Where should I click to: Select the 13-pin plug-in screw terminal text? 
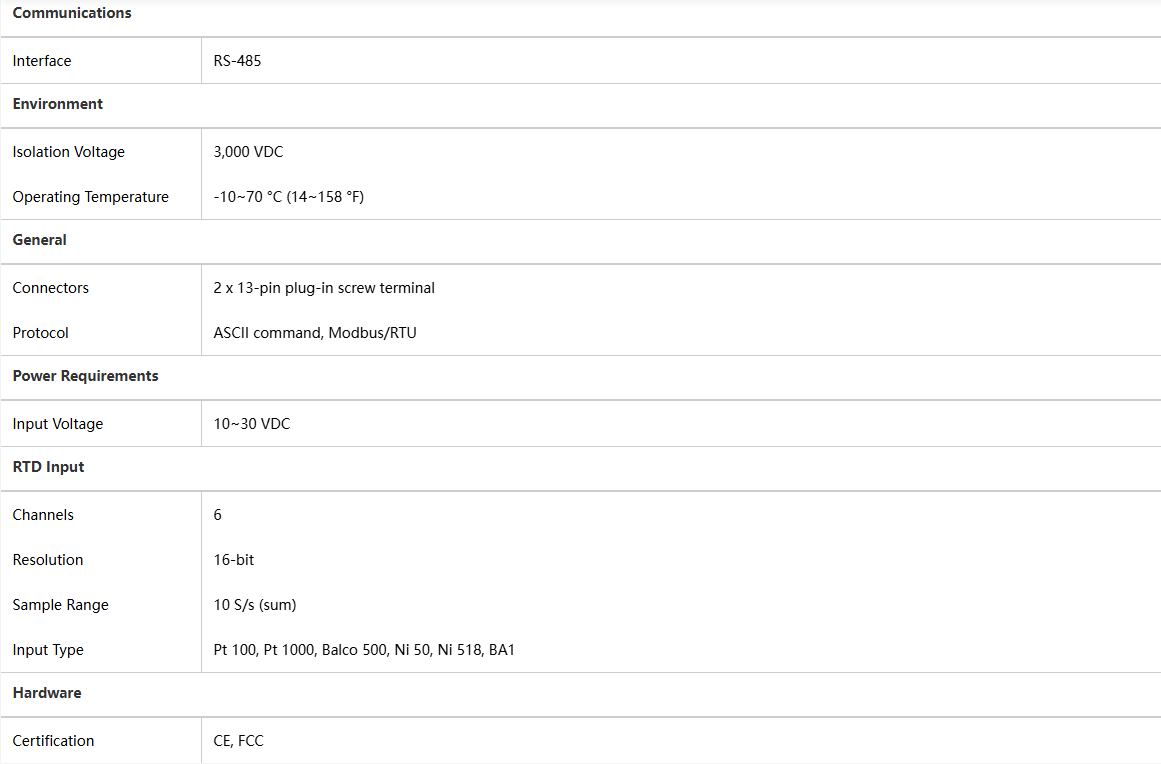[x=324, y=288]
